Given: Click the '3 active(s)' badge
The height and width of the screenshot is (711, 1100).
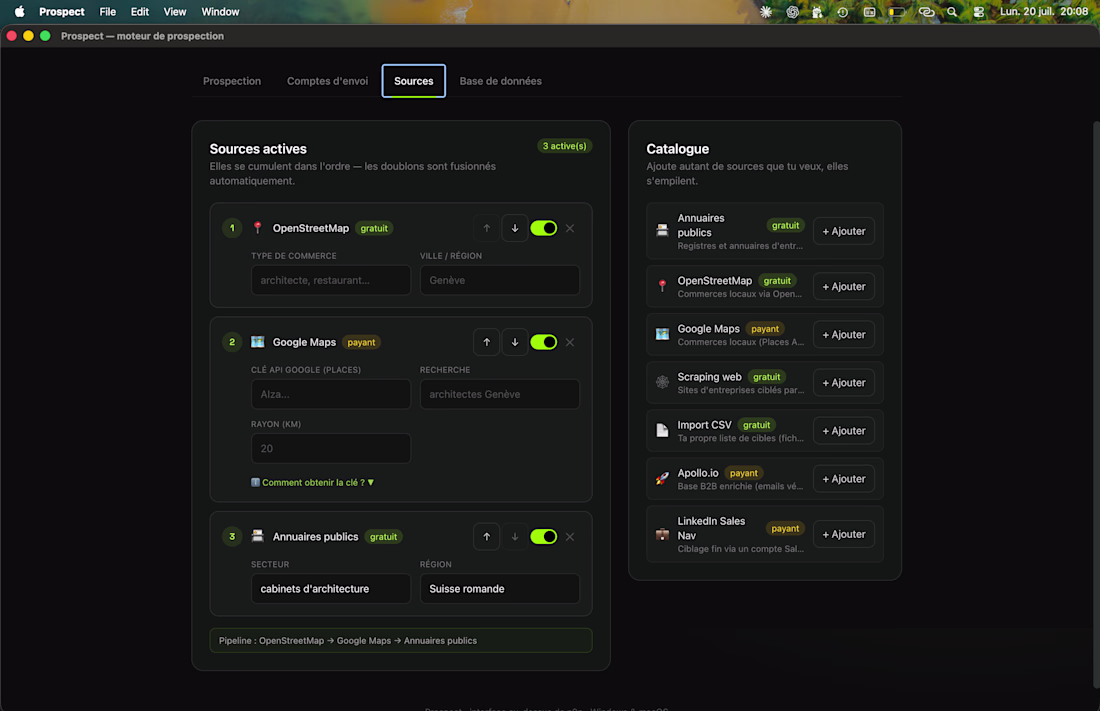Looking at the screenshot, I should [x=564, y=146].
